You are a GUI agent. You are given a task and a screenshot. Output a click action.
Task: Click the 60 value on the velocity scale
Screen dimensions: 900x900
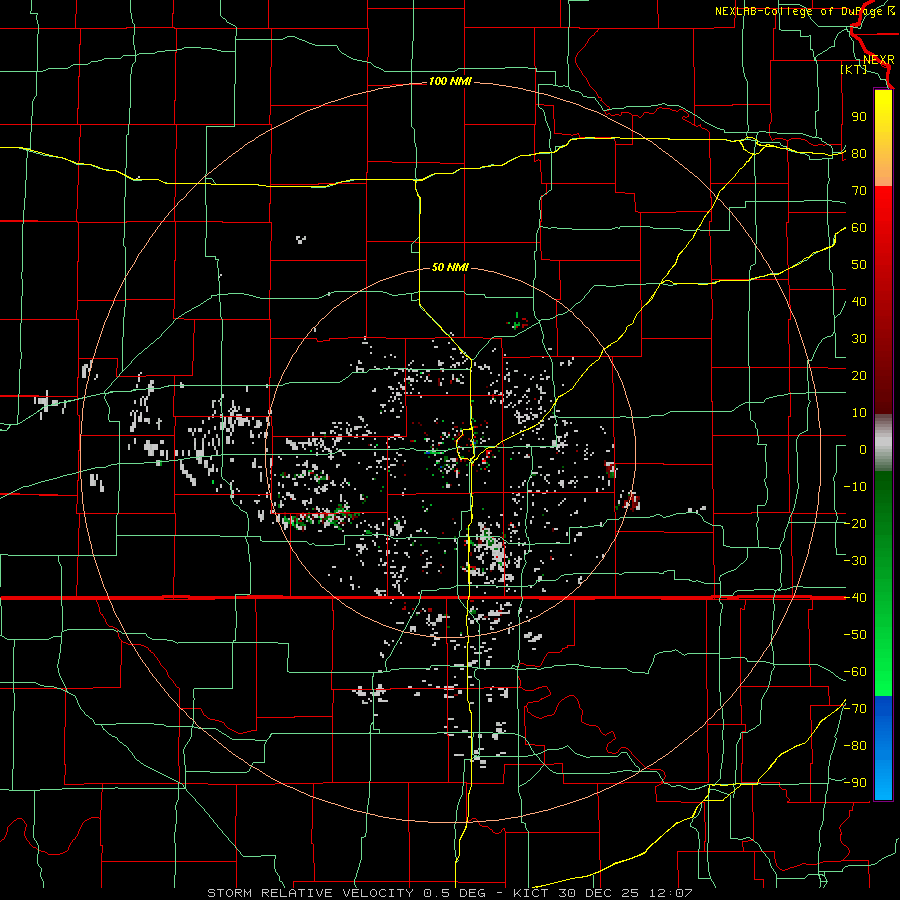click(859, 228)
